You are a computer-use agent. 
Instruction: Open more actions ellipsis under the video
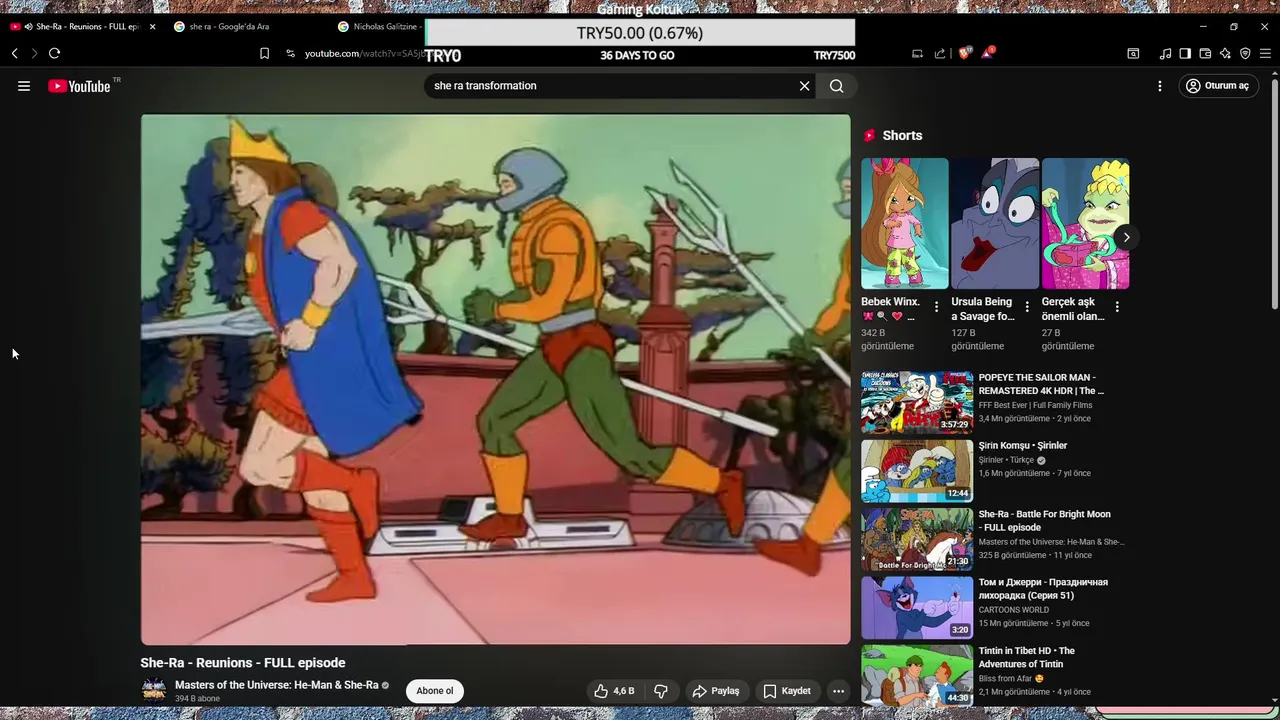pyautogui.click(x=839, y=691)
